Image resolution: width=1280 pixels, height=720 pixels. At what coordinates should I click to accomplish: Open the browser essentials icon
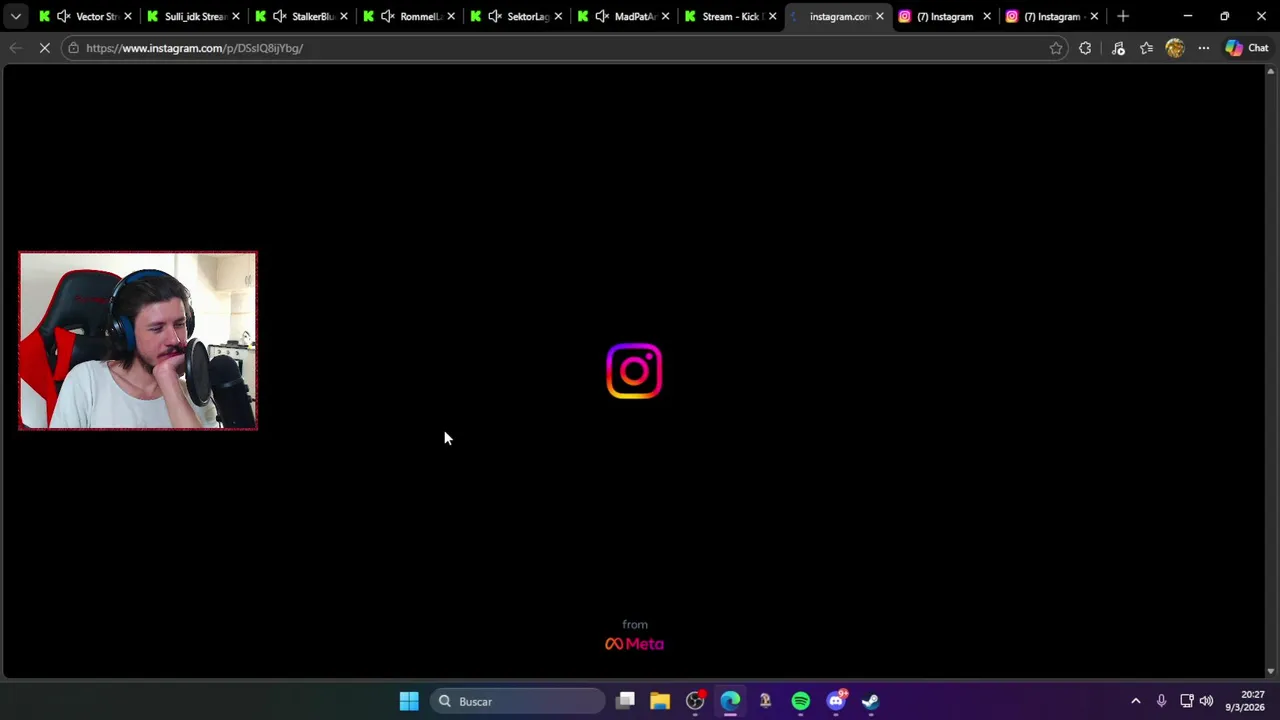point(1118,48)
